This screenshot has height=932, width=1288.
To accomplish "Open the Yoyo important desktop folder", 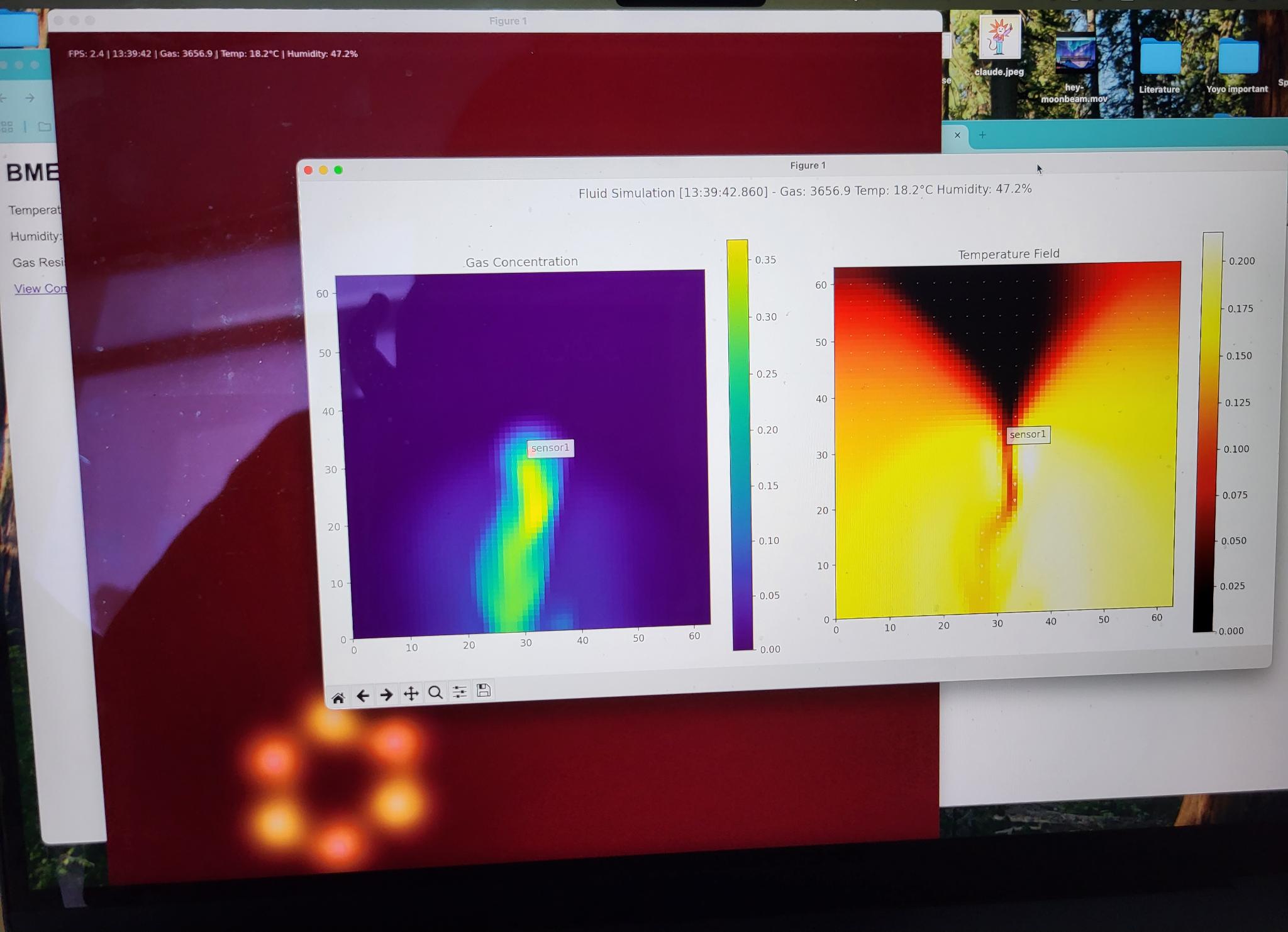I will point(1237,65).
